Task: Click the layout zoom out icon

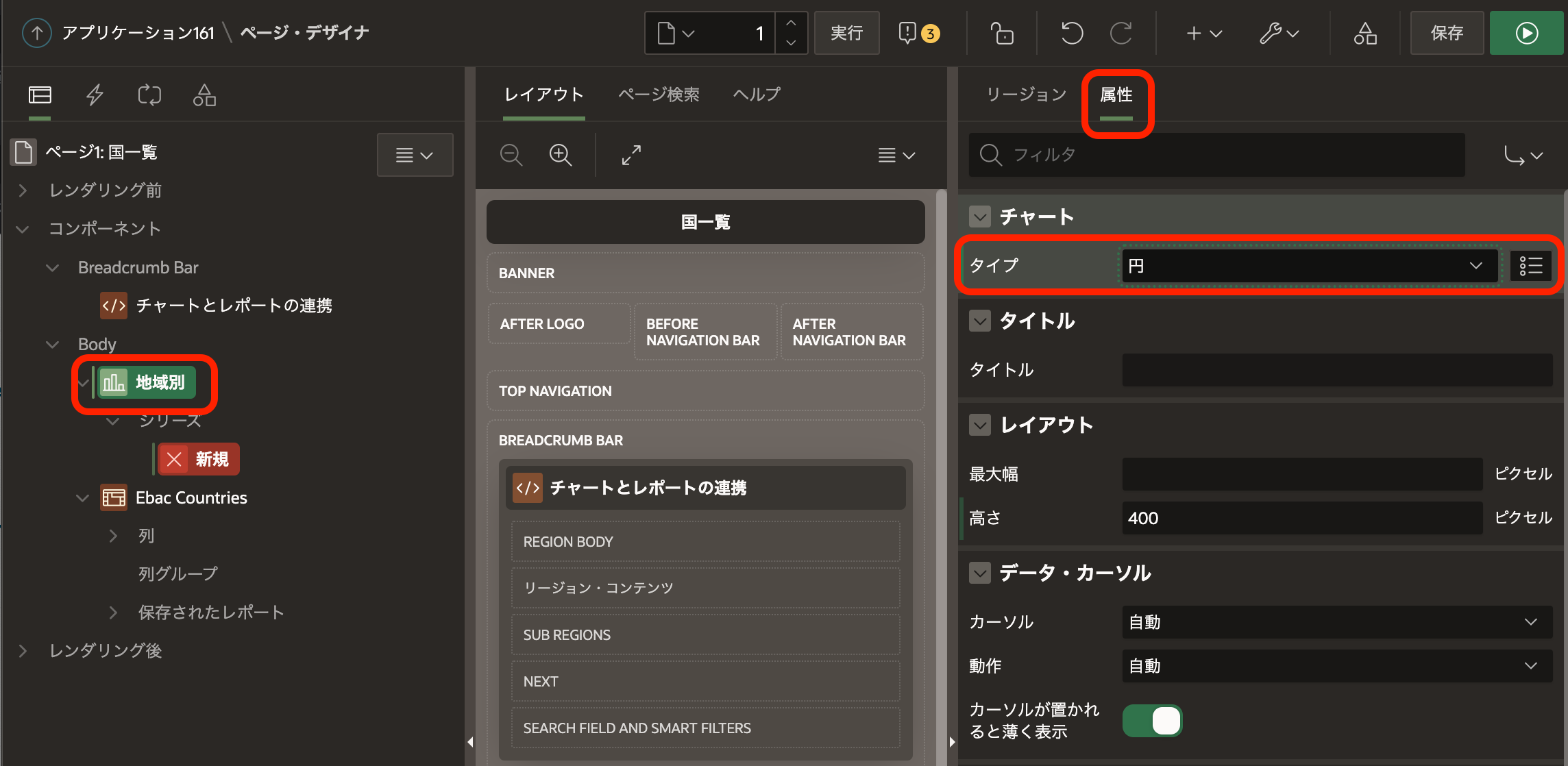Action: coord(511,155)
